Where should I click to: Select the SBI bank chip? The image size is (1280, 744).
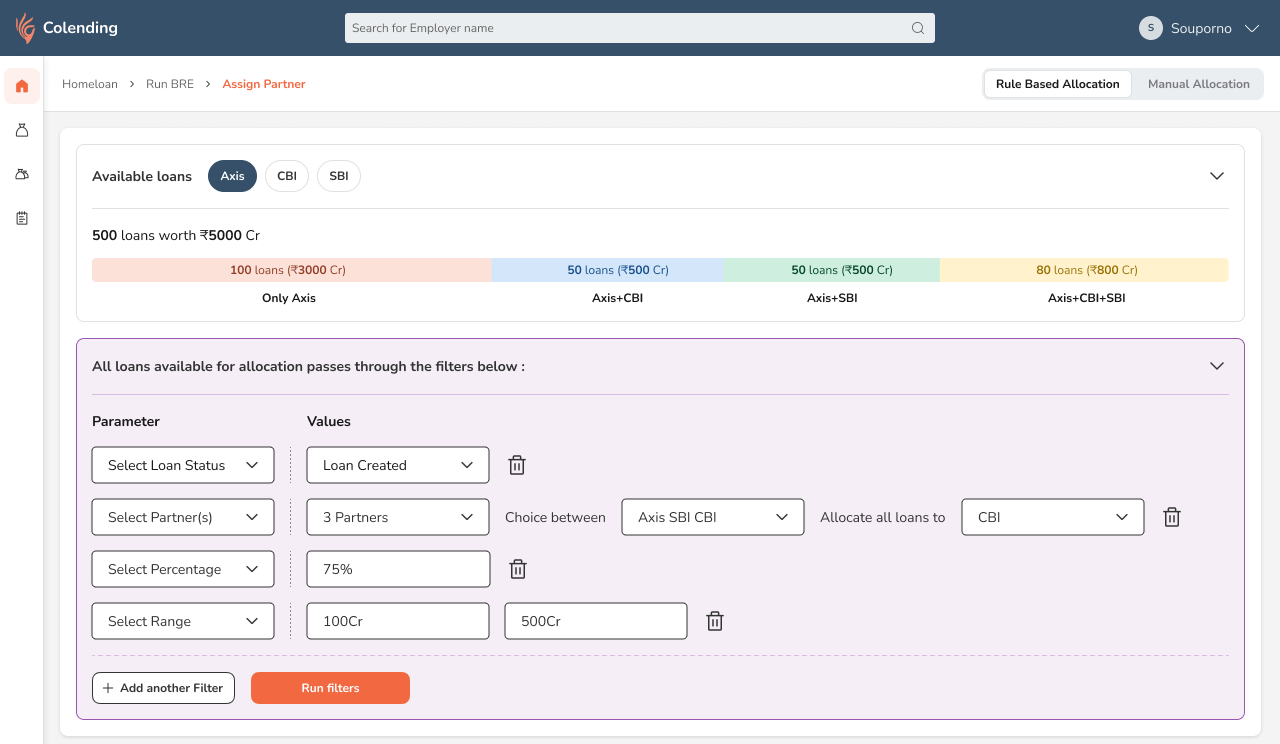tap(339, 176)
